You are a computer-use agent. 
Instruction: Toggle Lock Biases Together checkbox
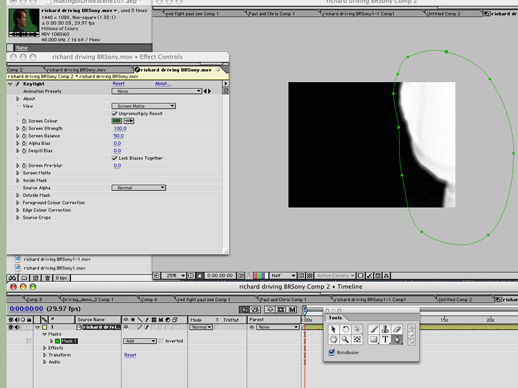(115, 158)
